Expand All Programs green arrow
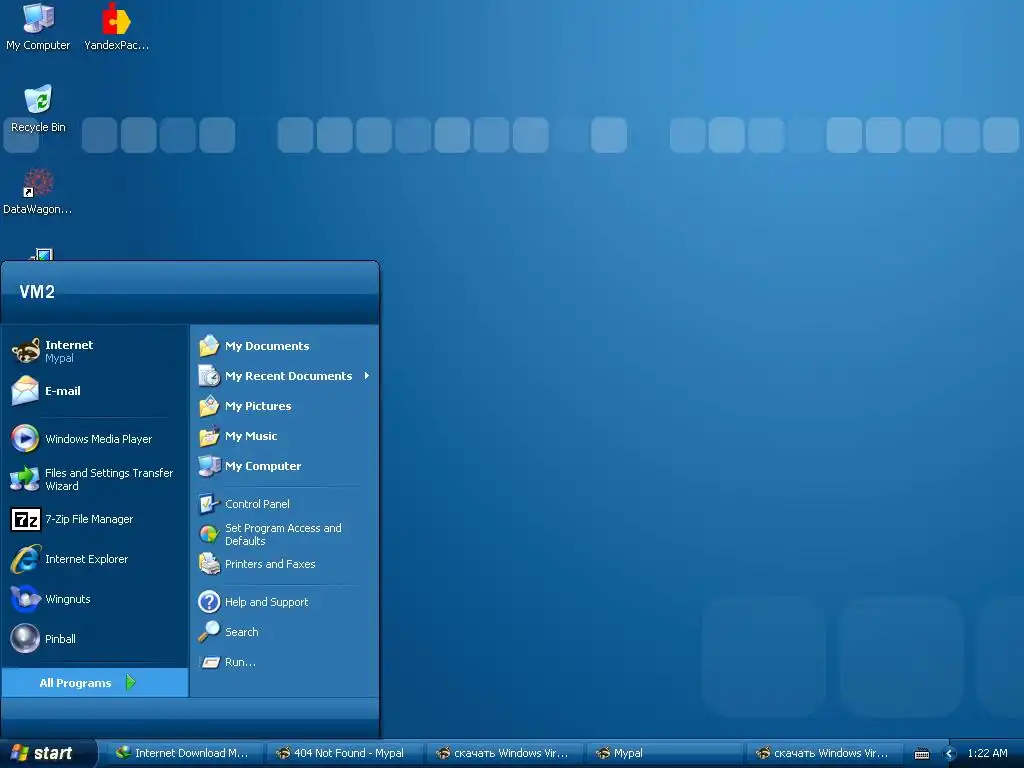Viewport: 1024px width, 768px height. point(131,682)
